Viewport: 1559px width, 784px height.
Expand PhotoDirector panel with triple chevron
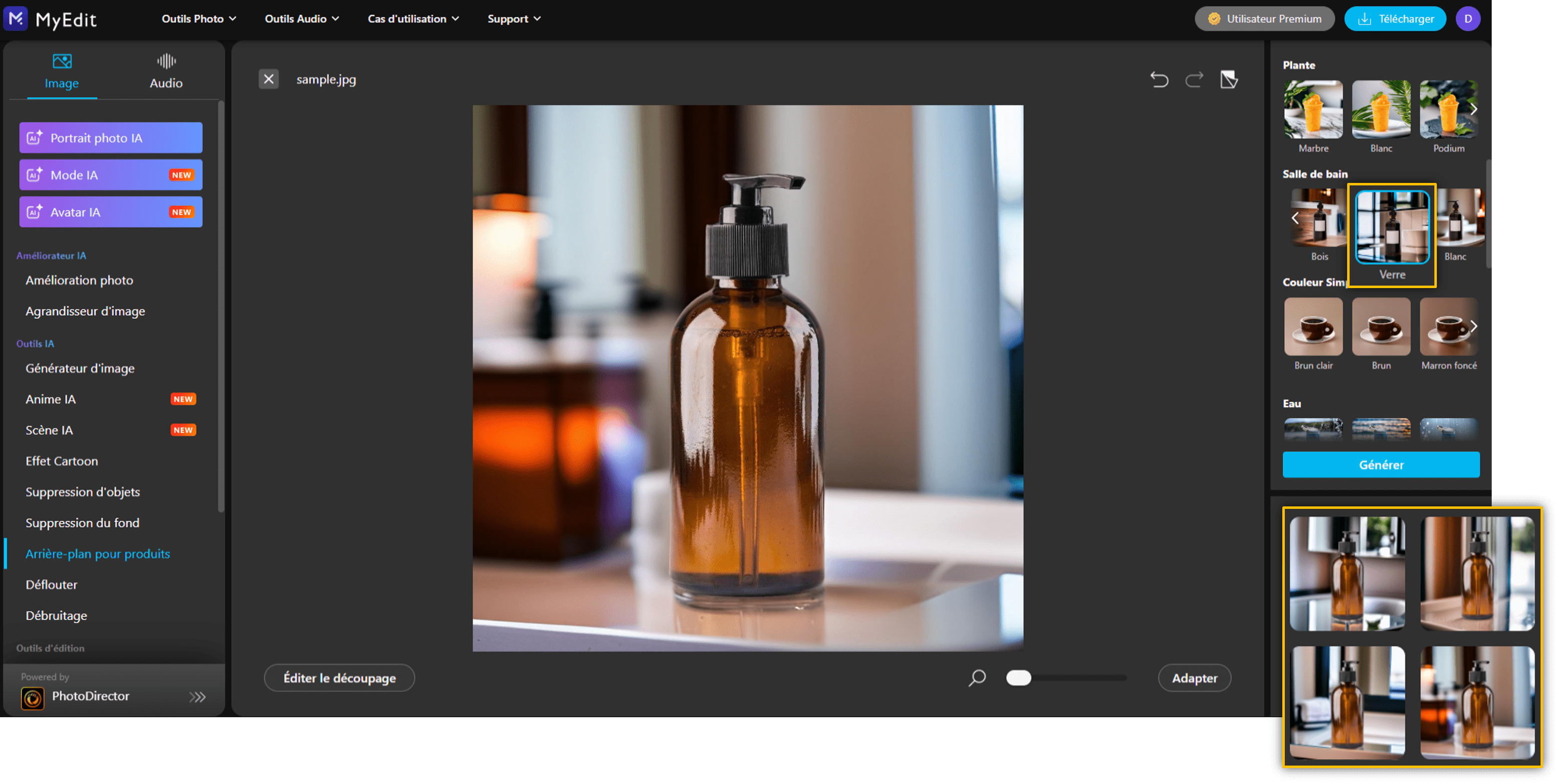(197, 697)
